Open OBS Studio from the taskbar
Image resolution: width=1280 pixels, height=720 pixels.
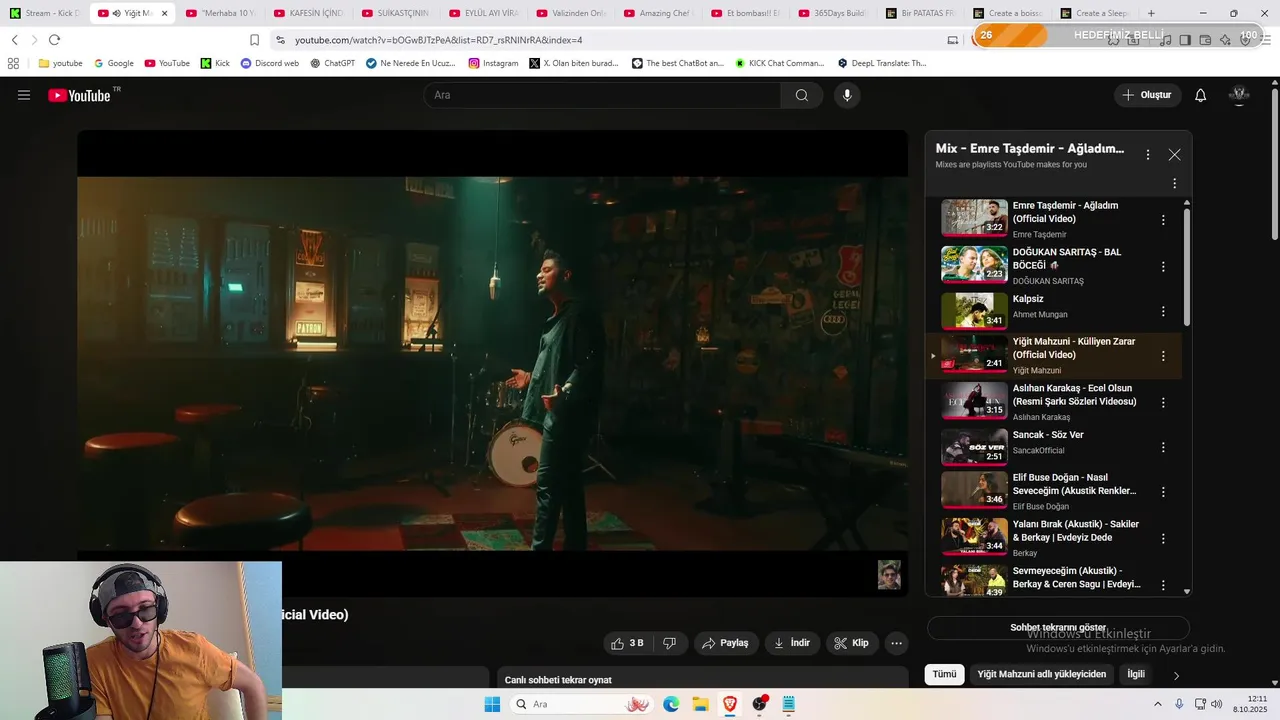(760, 704)
